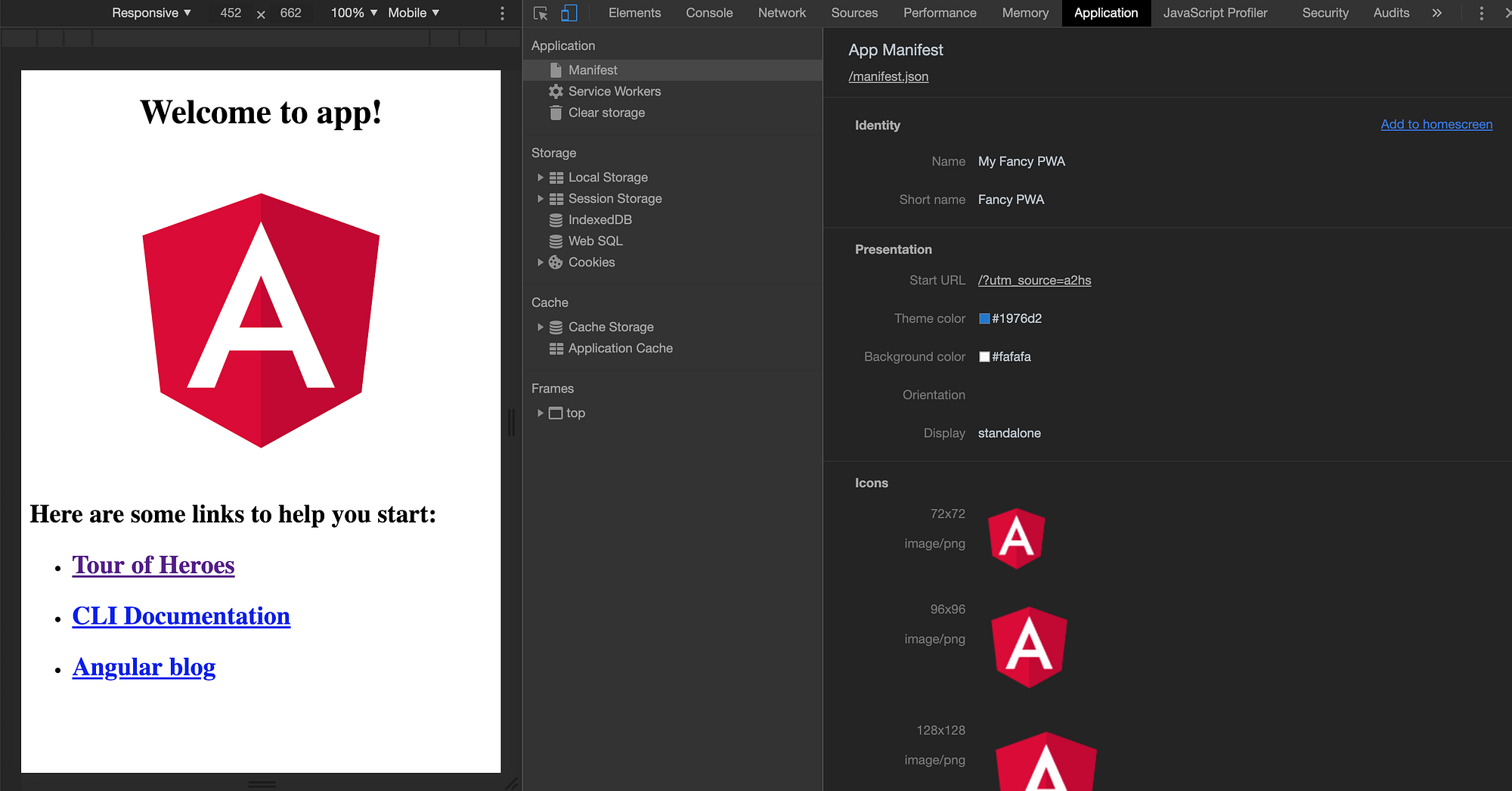The image size is (1512, 791).
Task: Click the theme color swatch #1976d2
Action: (x=984, y=318)
